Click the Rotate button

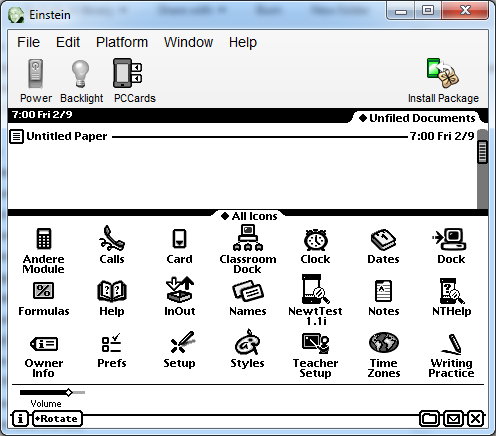click(x=57, y=419)
